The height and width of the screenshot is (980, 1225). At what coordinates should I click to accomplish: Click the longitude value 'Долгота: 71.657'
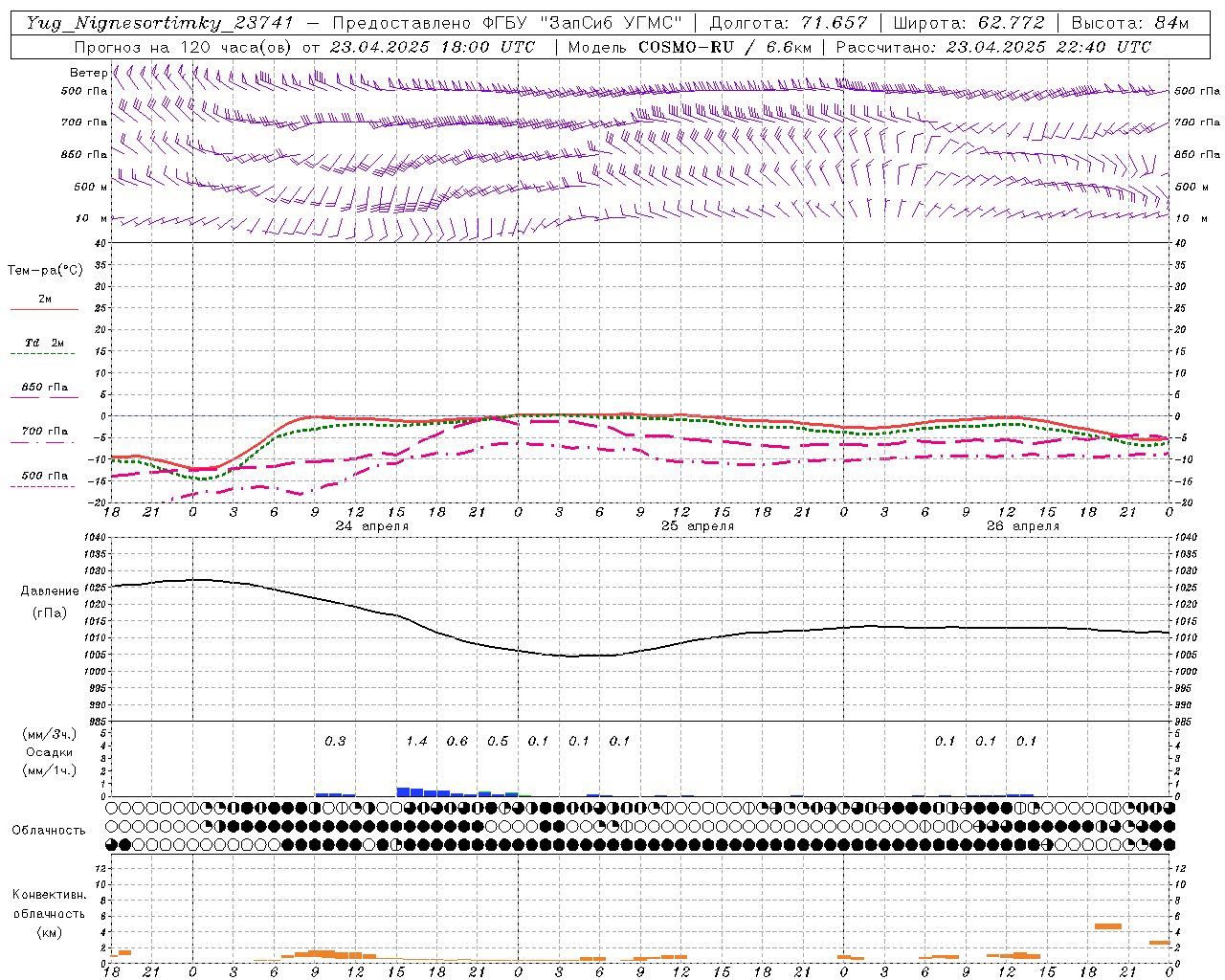789,23
